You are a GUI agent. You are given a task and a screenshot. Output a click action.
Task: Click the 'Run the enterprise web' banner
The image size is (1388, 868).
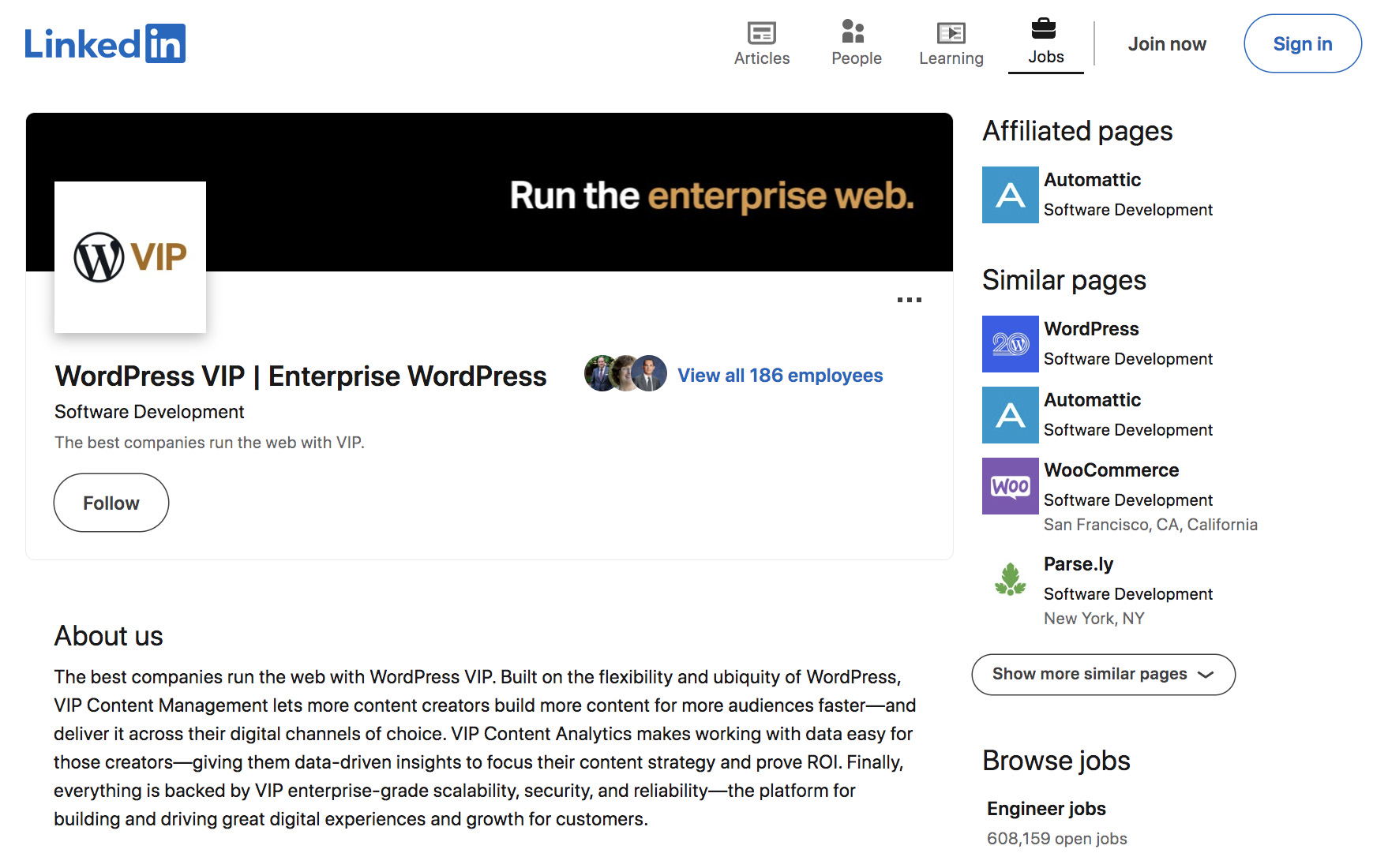(x=711, y=196)
